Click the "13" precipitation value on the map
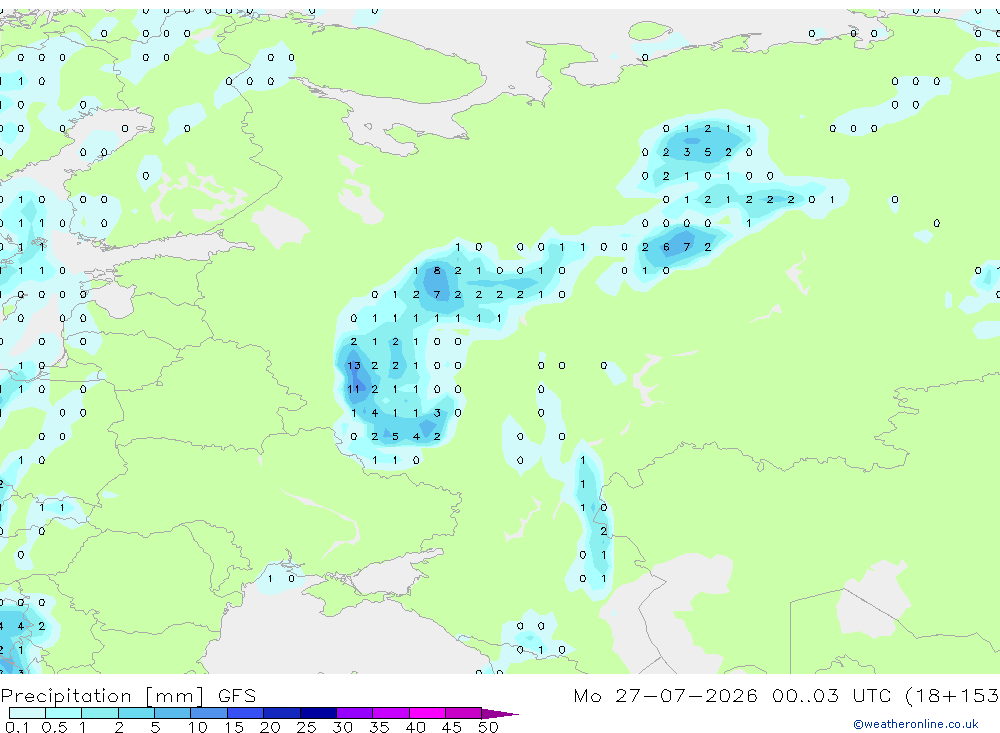Viewport: 1000px width, 733px height. click(354, 366)
